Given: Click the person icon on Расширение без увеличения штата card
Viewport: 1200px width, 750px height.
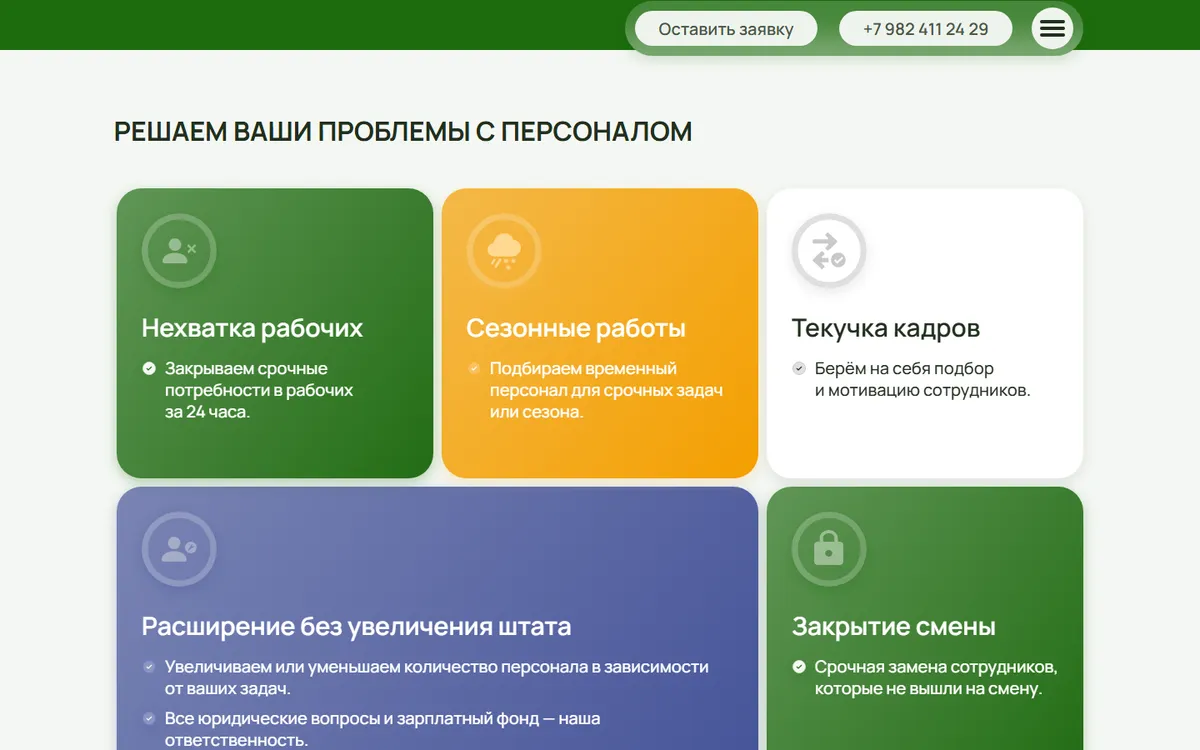Looking at the screenshot, I should [179, 549].
